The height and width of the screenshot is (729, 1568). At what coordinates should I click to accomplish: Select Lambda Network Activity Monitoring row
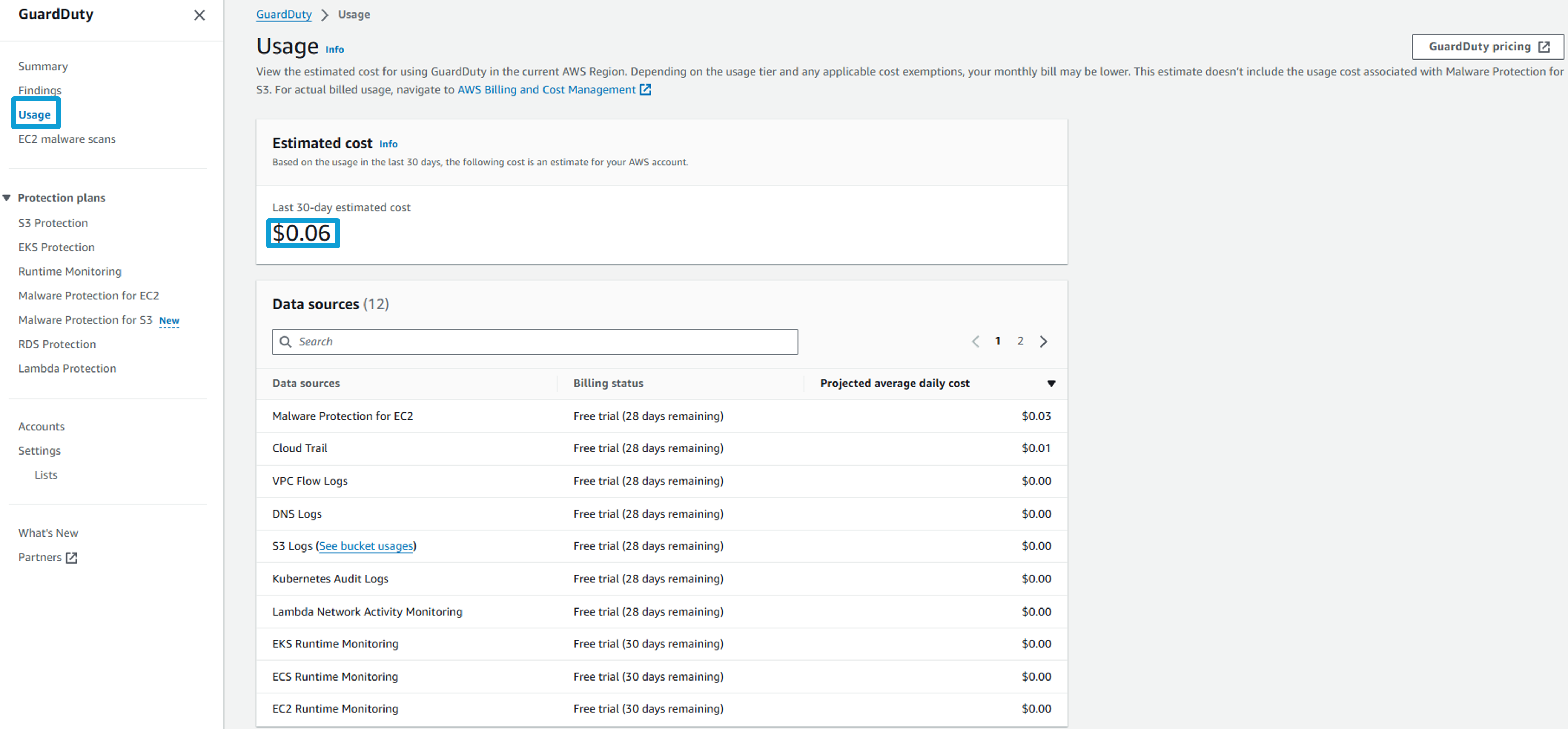(x=662, y=612)
